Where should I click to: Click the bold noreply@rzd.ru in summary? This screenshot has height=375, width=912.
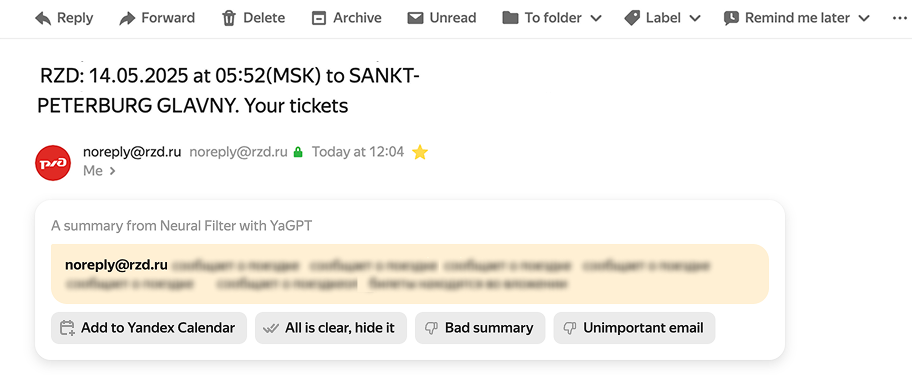[x=116, y=265]
